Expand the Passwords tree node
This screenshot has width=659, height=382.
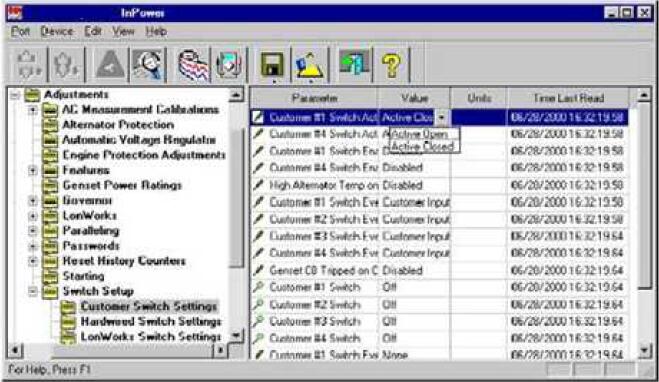(33, 246)
